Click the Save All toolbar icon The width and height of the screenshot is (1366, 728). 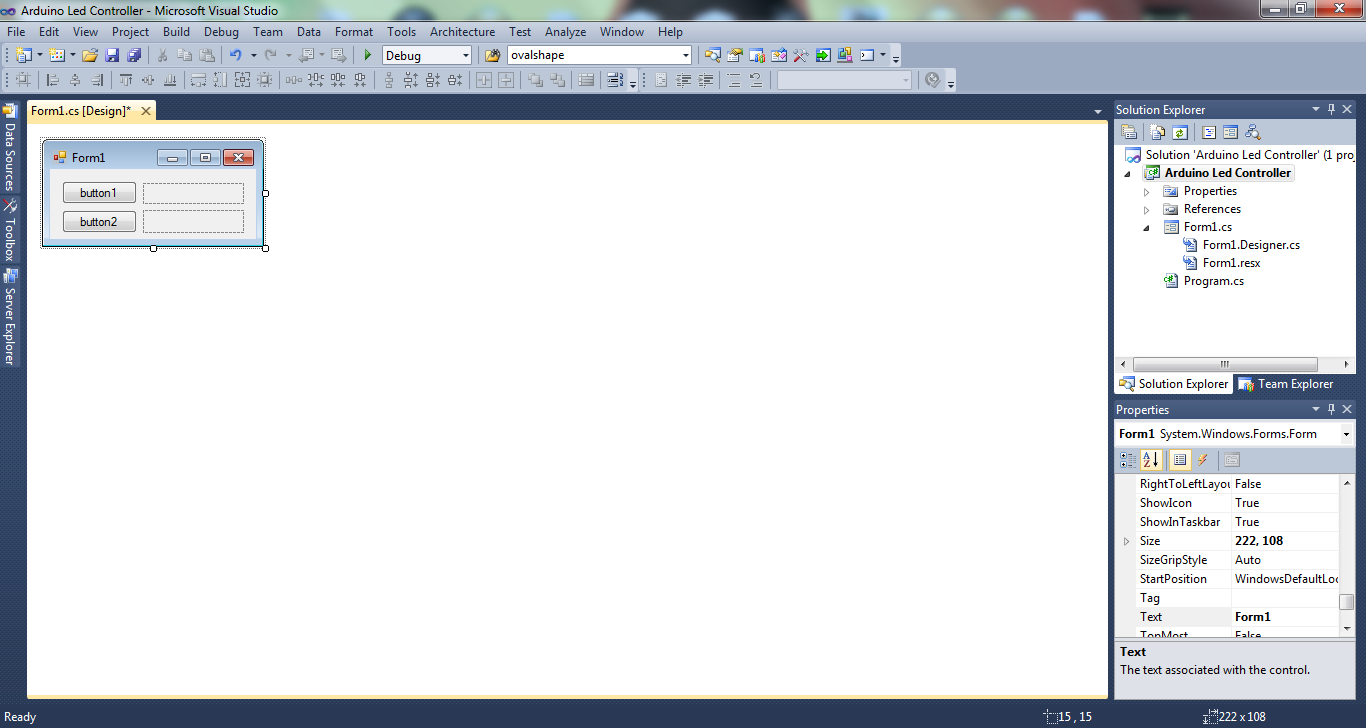133,56
